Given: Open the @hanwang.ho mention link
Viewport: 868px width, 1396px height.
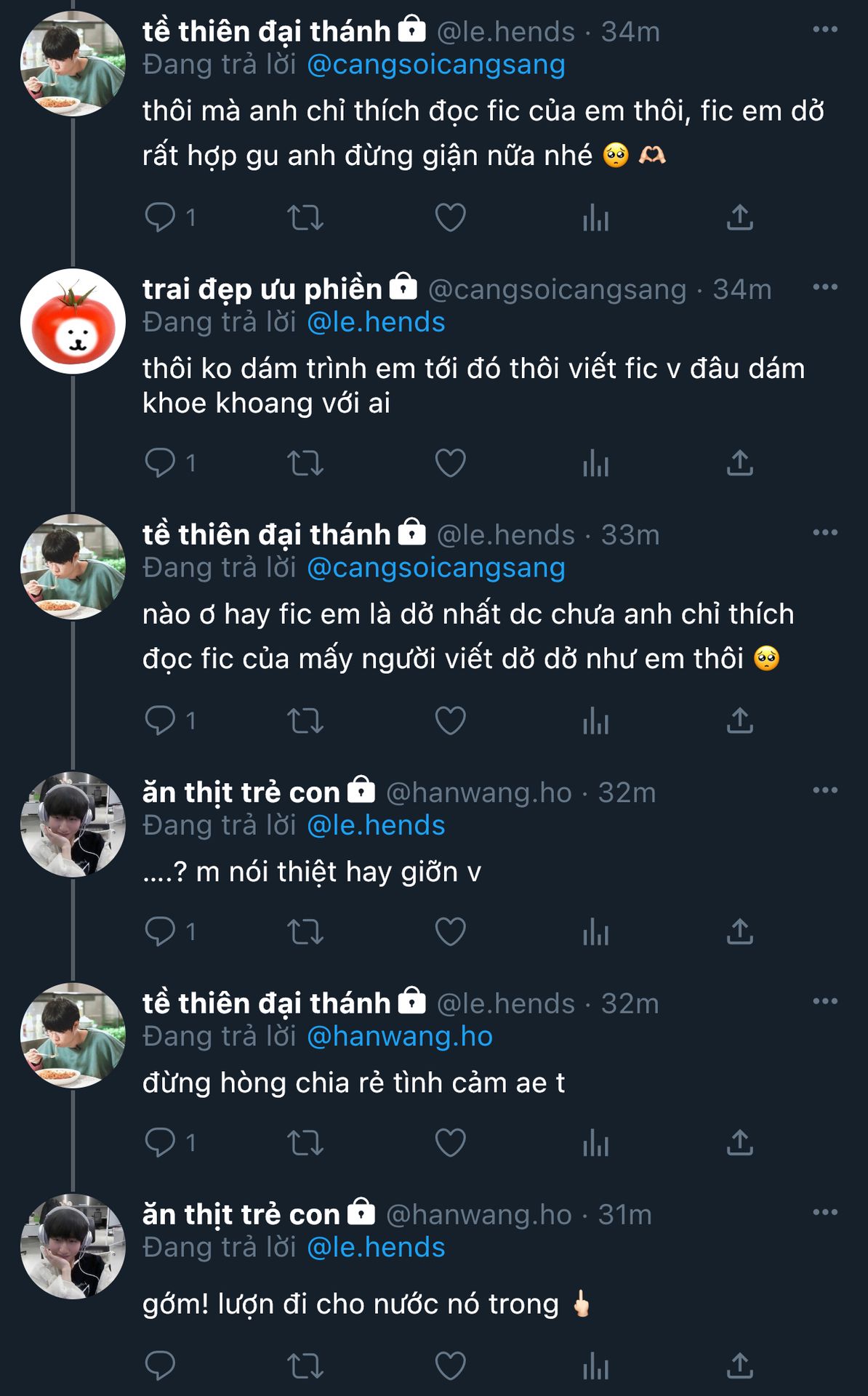Looking at the screenshot, I should click(x=400, y=1036).
